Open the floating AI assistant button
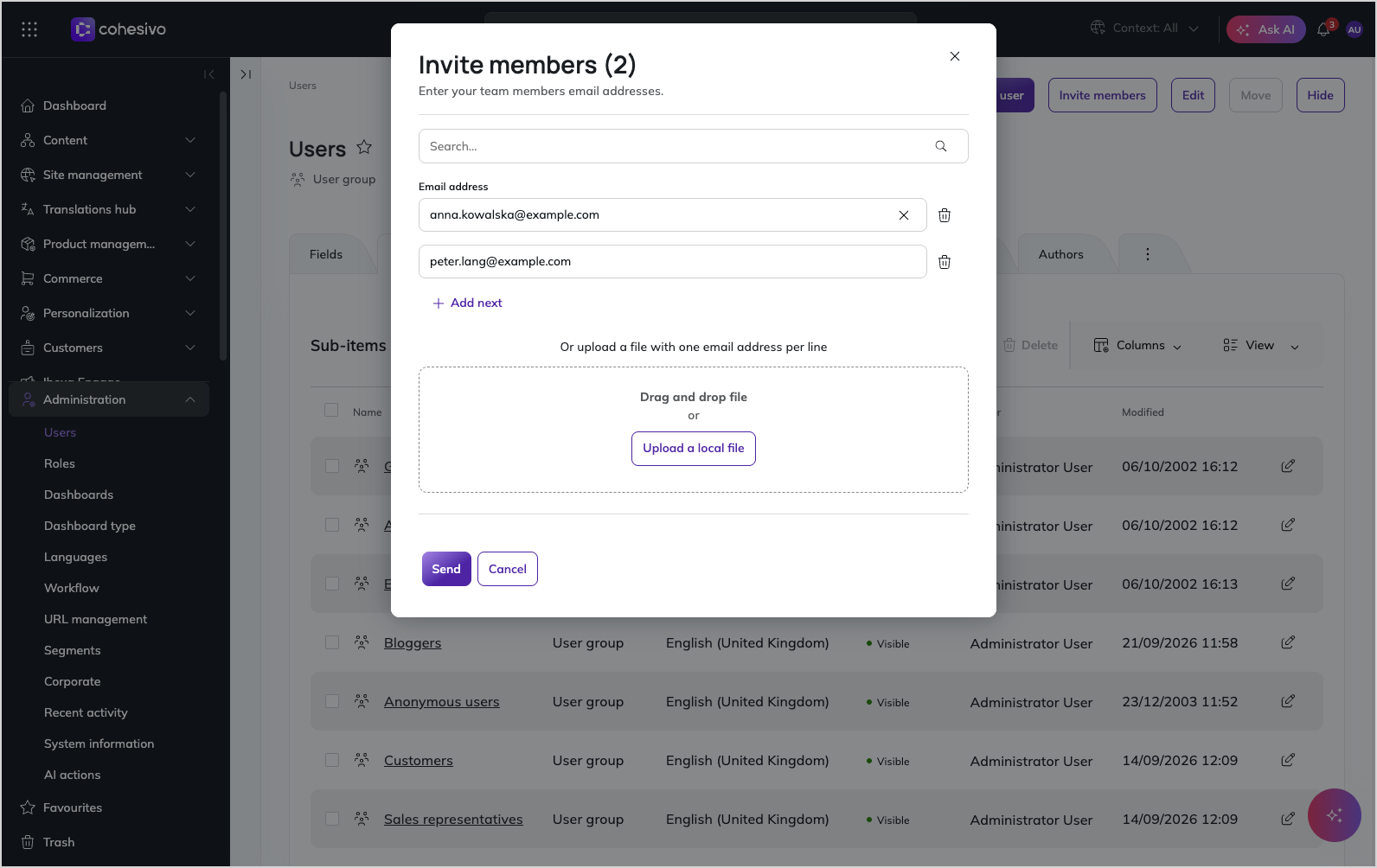1377x868 pixels. pos(1335,815)
